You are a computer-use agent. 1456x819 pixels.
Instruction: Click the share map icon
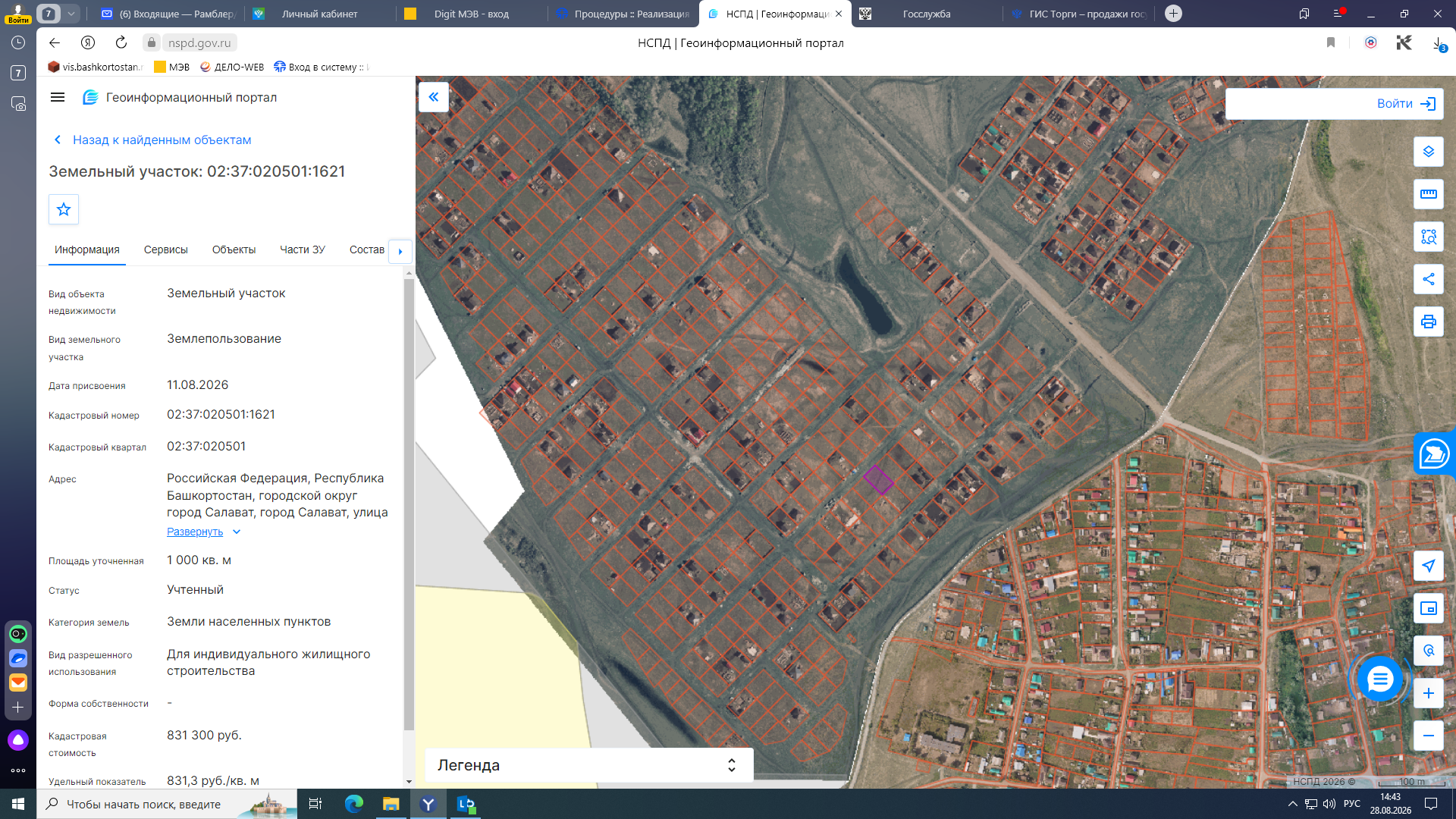click(x=1428, y=279)
